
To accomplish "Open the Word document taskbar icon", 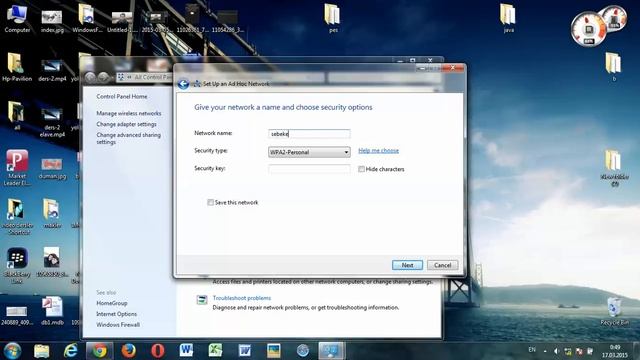I will coord(244,351).
